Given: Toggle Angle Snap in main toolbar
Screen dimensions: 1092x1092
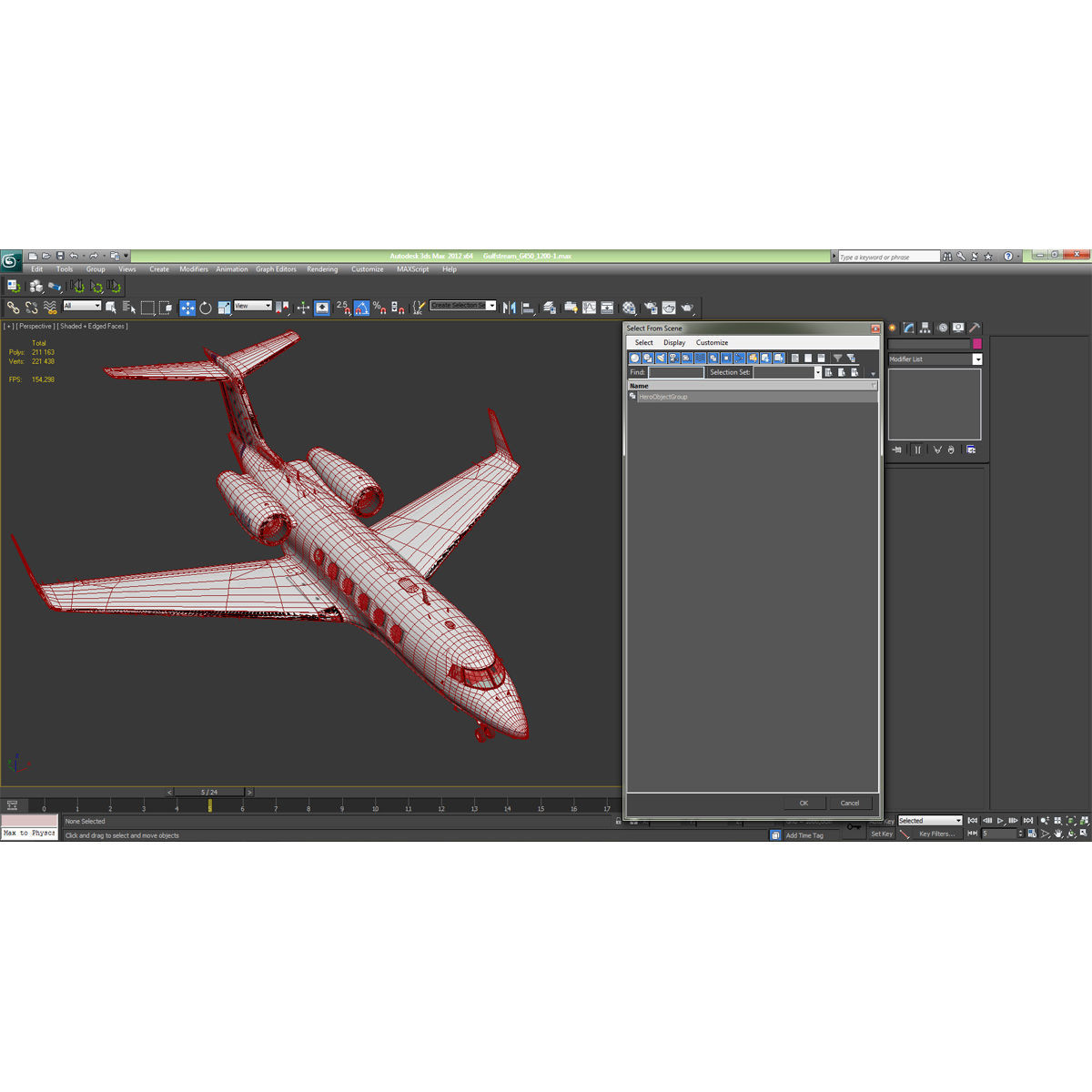Looking at the screenshot, I should tap(361, 308).
